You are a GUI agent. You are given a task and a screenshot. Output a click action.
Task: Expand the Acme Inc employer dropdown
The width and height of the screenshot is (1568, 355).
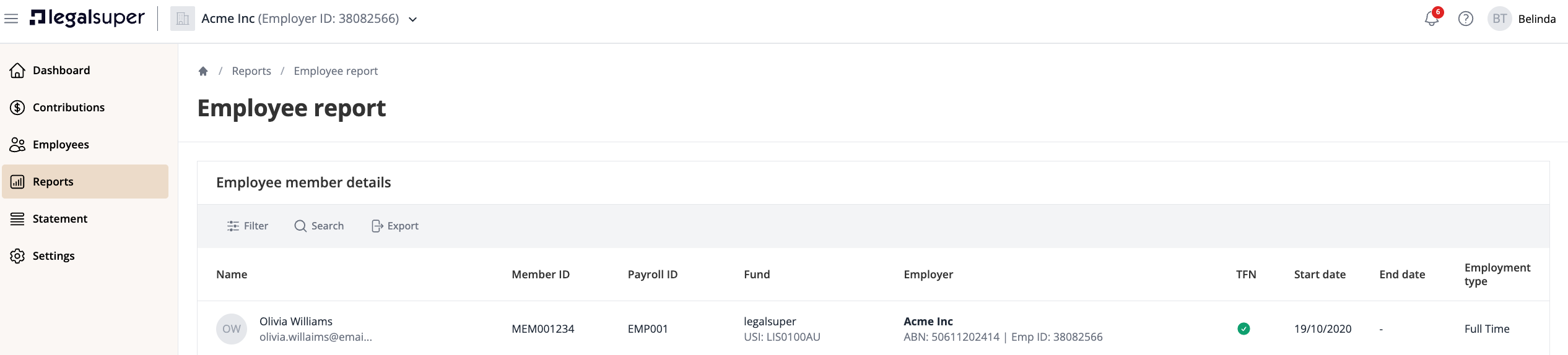coord(413,19)
